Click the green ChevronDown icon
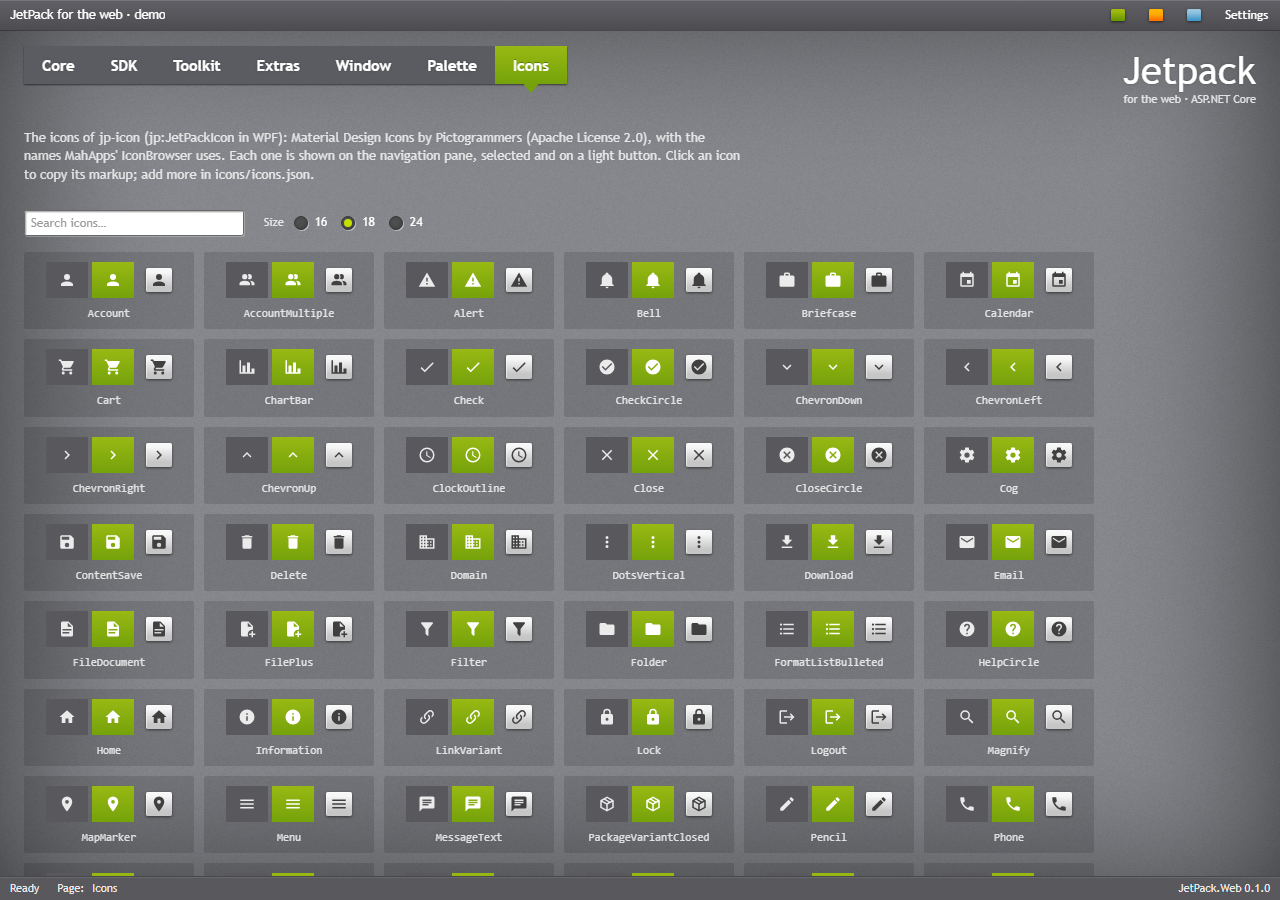The height and width of the screenshot is (900, 1280). click(833, 367)
